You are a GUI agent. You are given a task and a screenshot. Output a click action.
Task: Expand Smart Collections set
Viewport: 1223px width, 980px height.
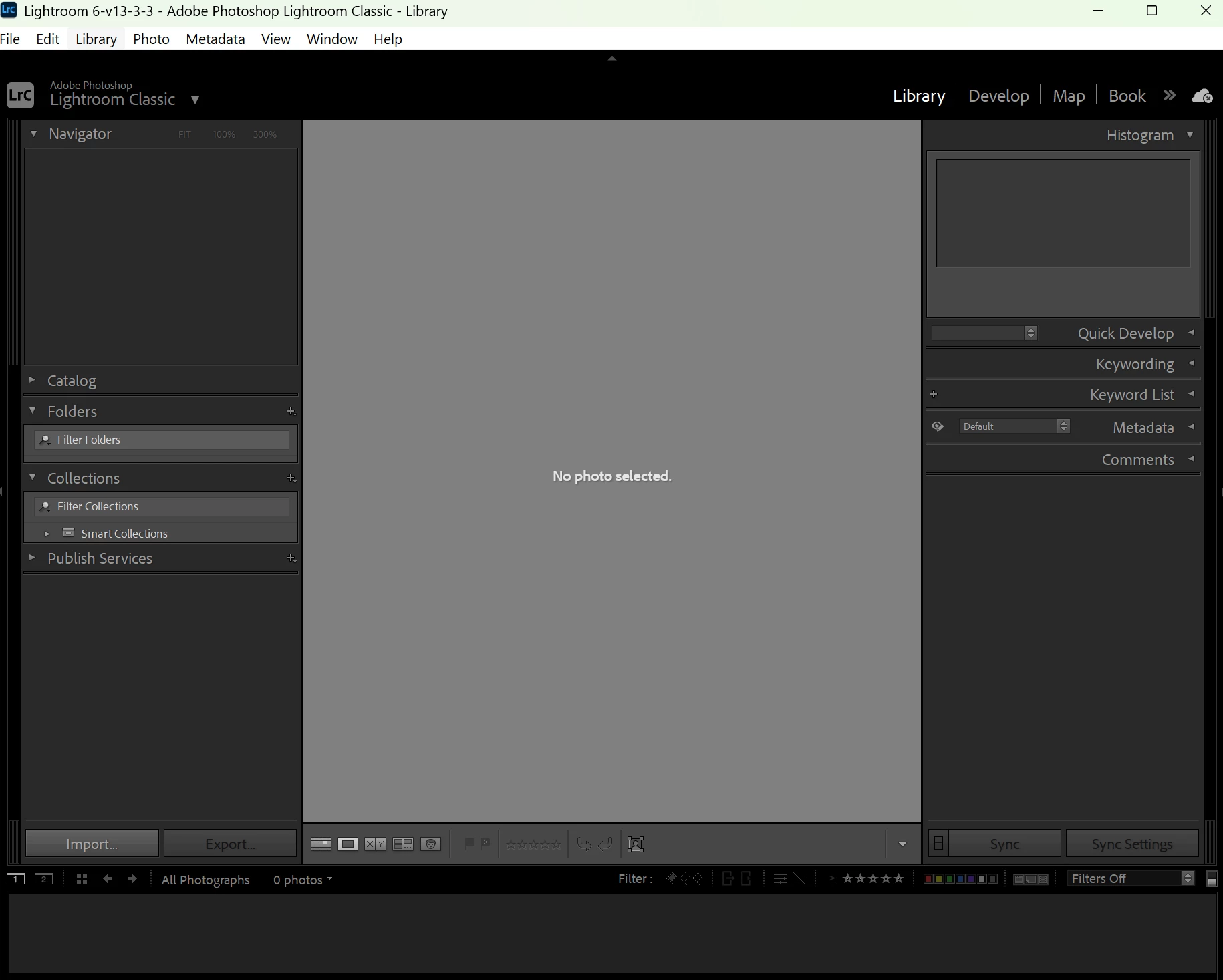[47, 534]
